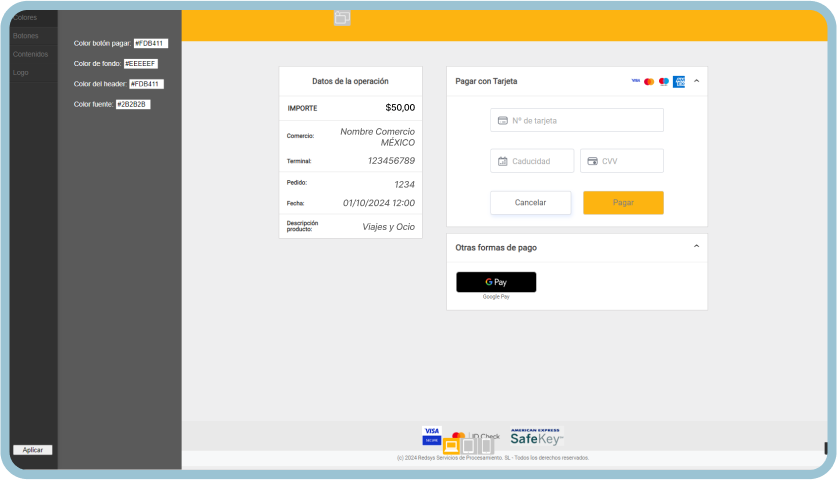Image resolution: width=837 pixels, height=480 pixels.
Task: Click the Cancelar button
Action: (x=530, y=202)
